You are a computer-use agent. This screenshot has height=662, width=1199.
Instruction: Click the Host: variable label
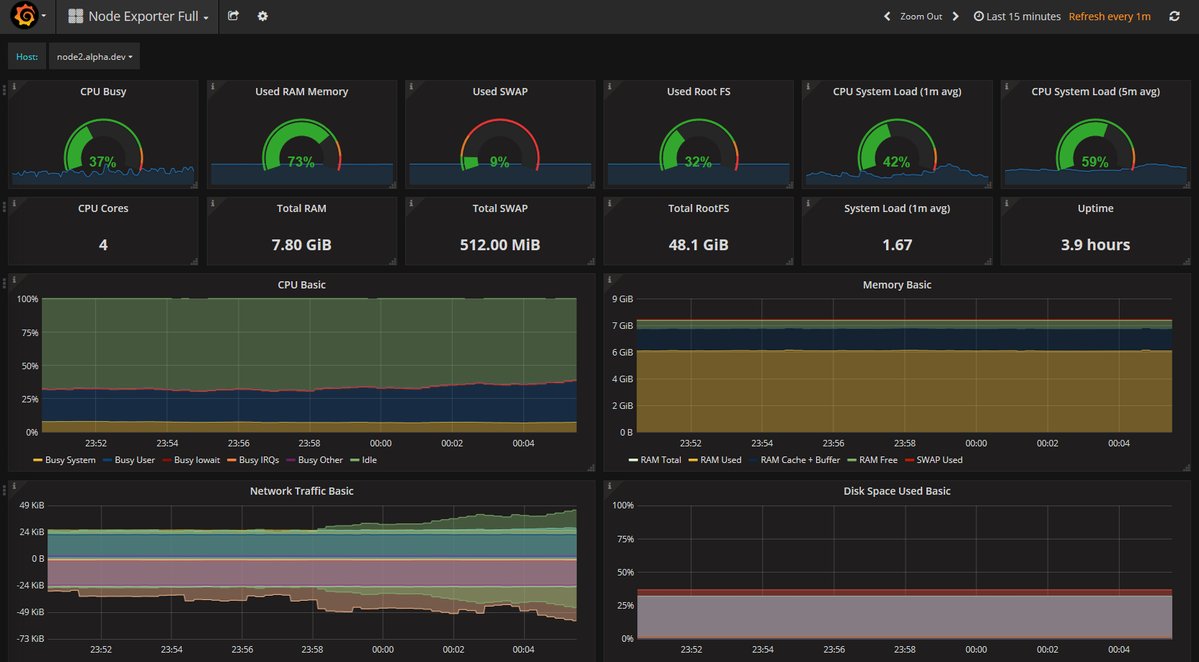click(27, 57)
